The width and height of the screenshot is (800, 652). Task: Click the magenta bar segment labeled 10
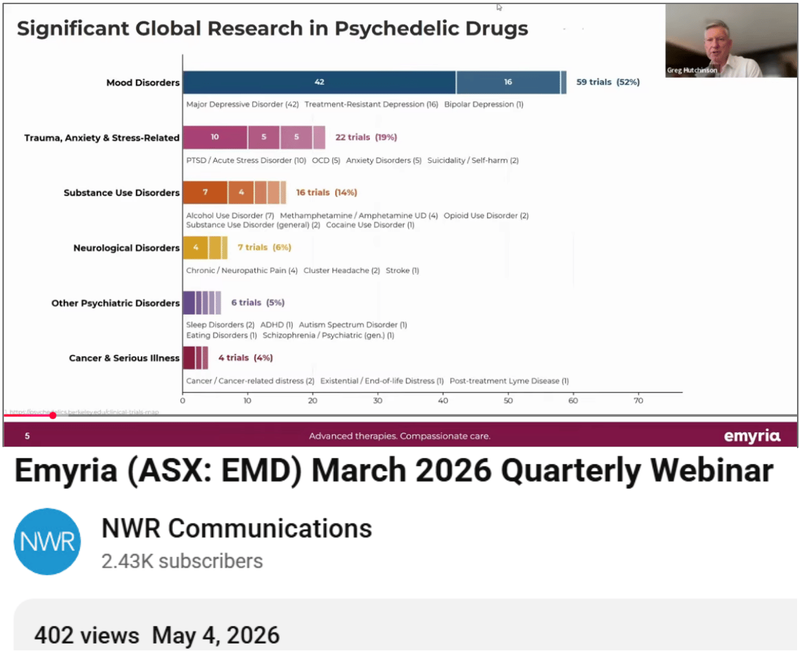pyautogui.click(x=215, y=137)
